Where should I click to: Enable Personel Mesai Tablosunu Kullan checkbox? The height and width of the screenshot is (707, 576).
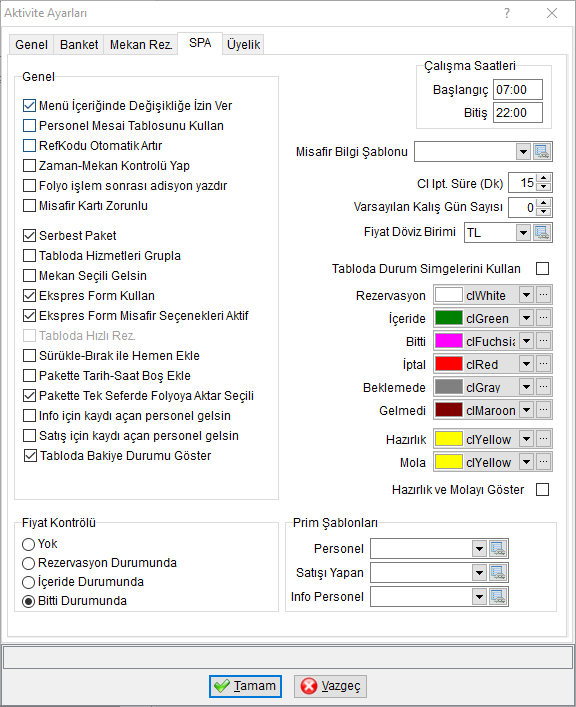29,125
